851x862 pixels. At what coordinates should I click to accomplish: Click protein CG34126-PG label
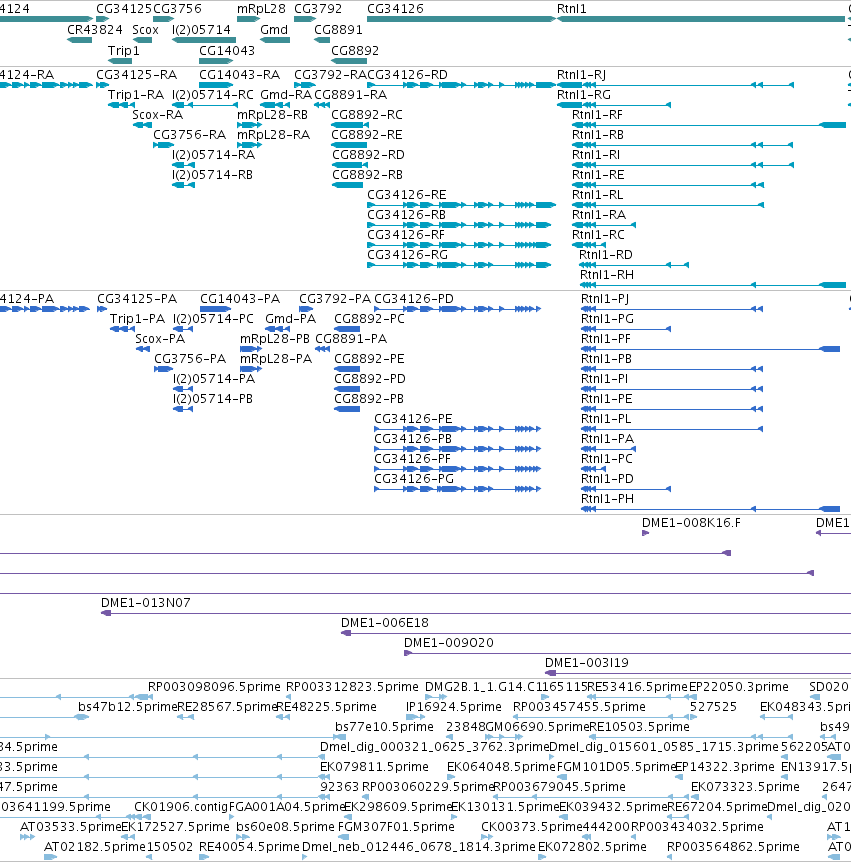pos(414,479)
